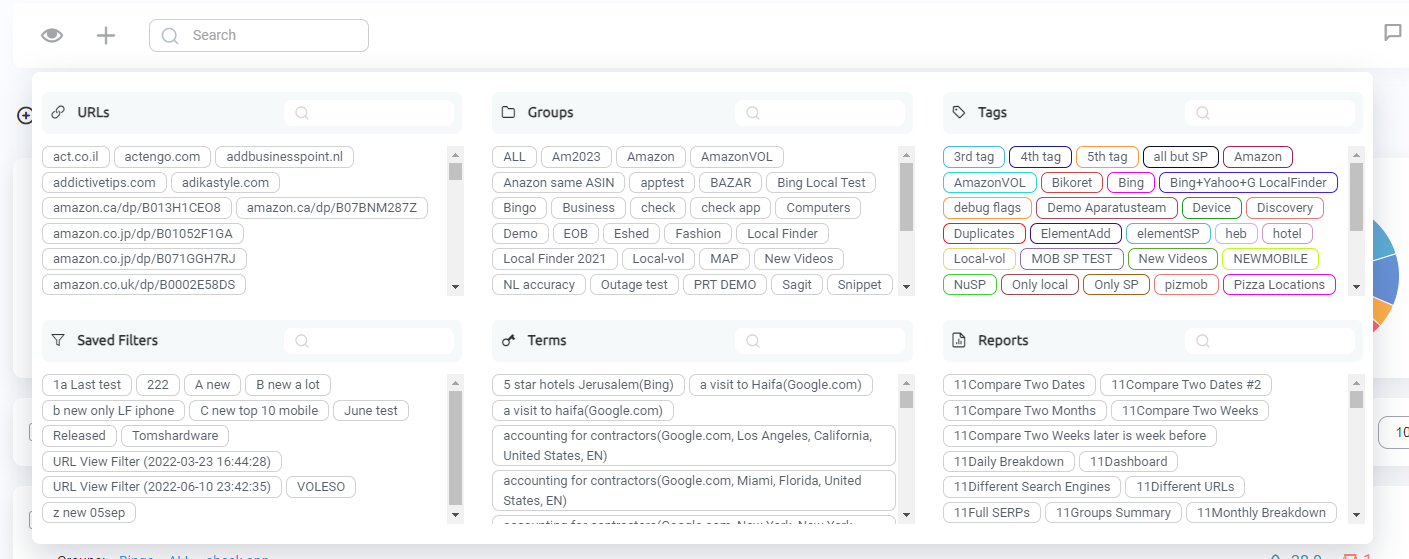Search within the Groups panel
Screen dimensions: 1409x559
[x=819, y=113]
